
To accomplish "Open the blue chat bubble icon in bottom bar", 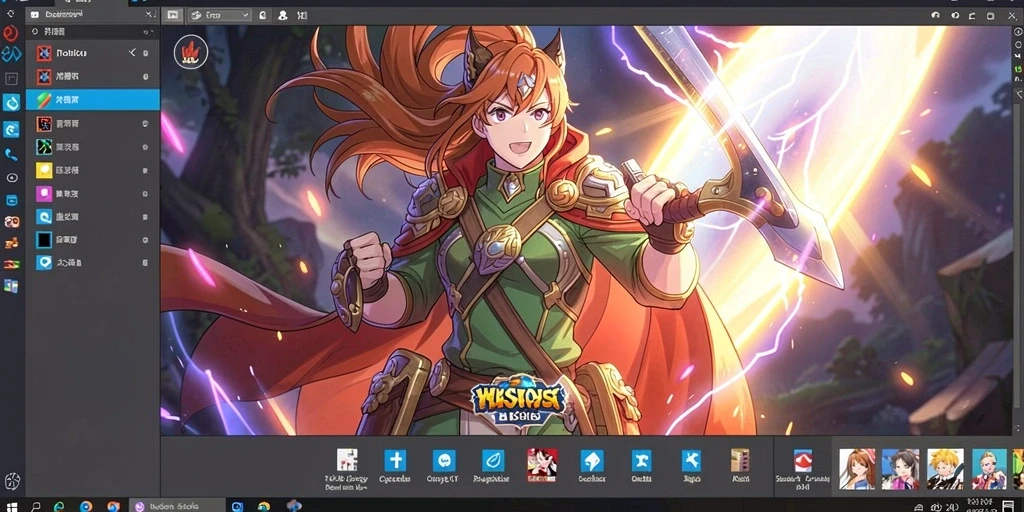I will [444, 460].
